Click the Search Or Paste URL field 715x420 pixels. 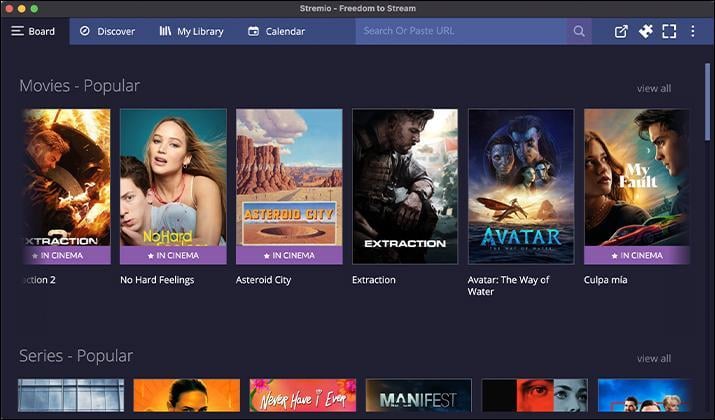pyautogui.click(x=461, y=31)
